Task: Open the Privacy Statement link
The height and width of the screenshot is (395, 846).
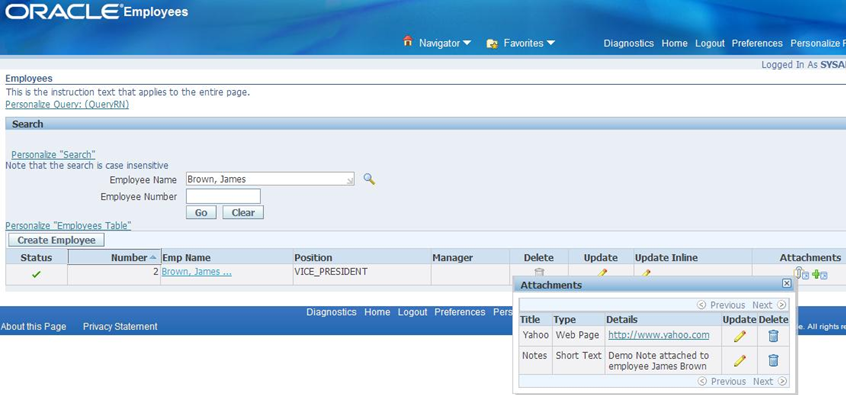Action: click(120, 326)
